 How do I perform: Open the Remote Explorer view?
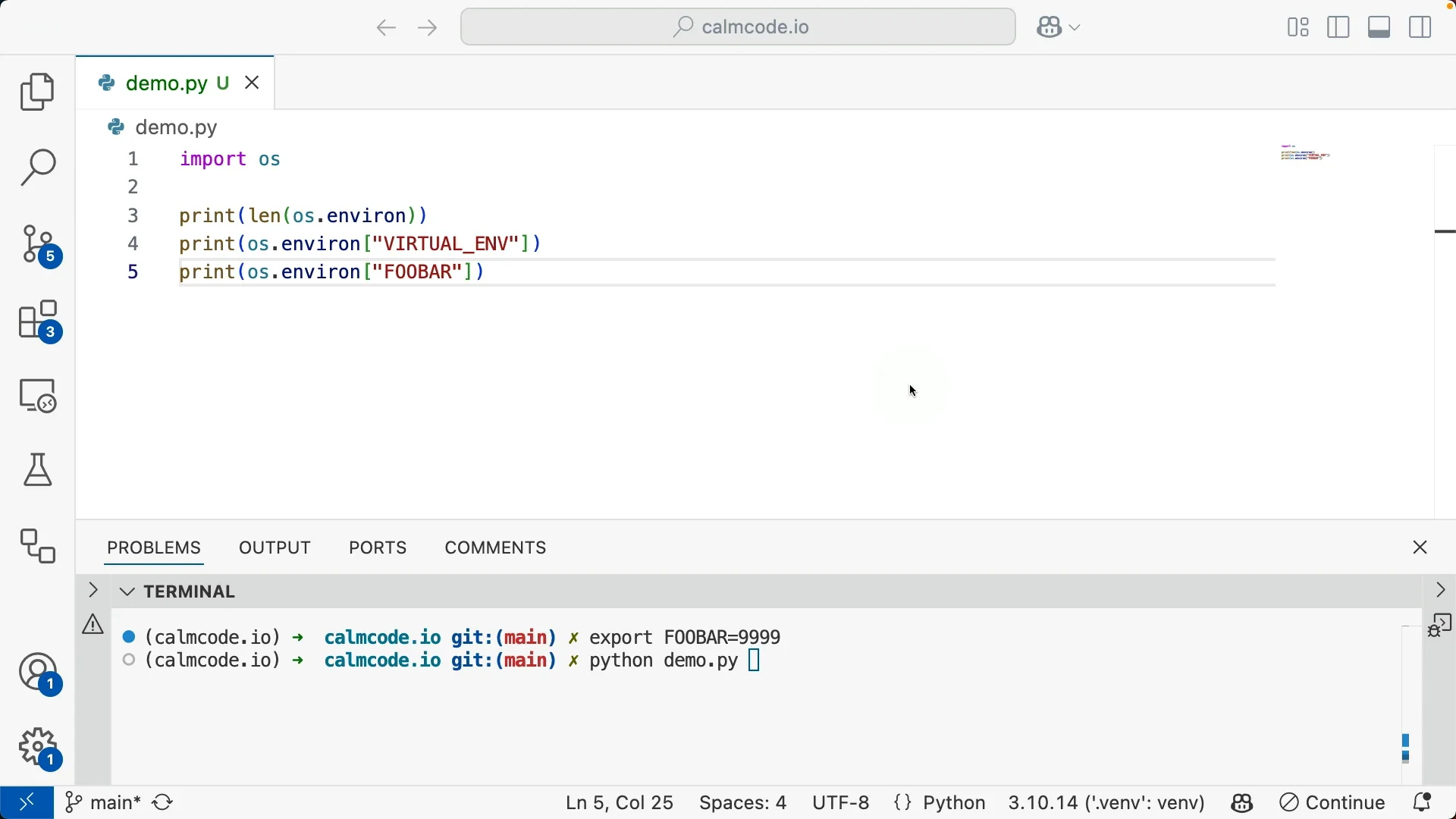[x=37, y=396]
